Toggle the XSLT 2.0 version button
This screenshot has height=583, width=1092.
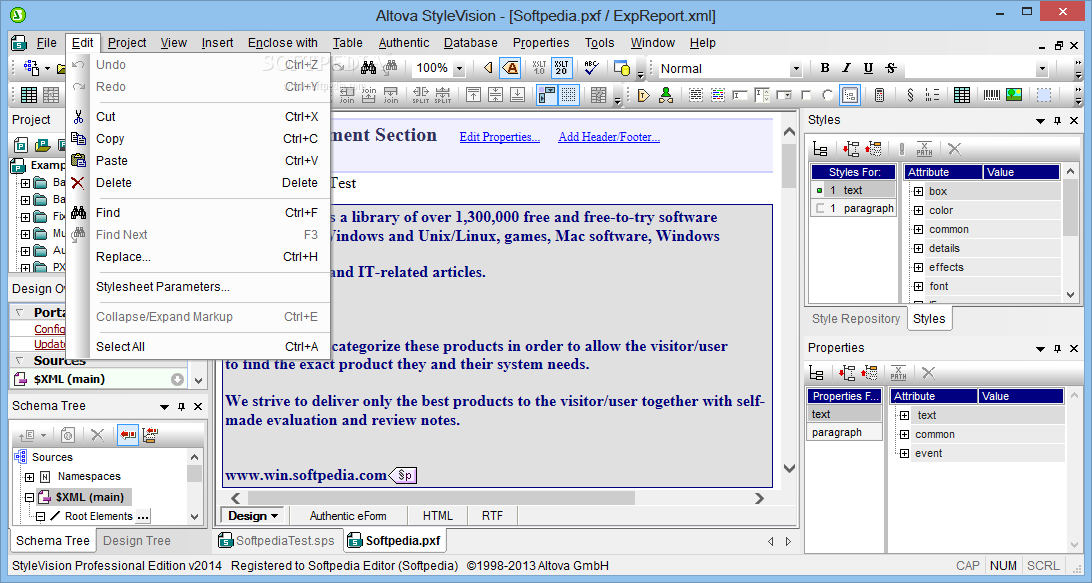[x=561, y=68]
